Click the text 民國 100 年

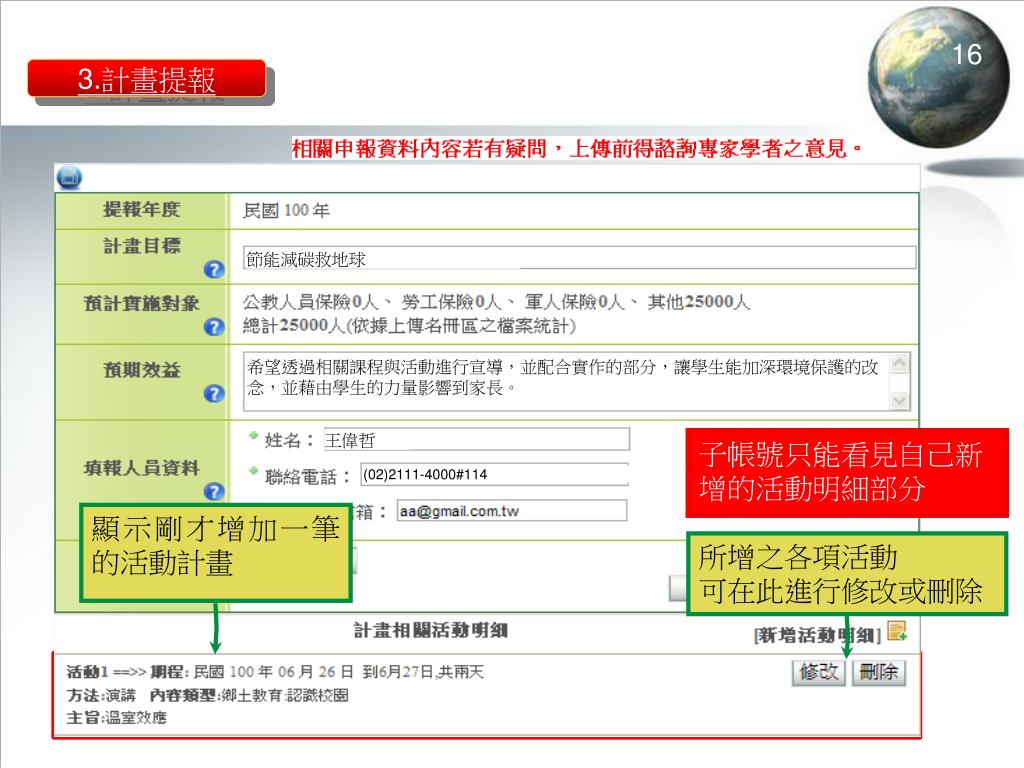[x=286, y=210]
